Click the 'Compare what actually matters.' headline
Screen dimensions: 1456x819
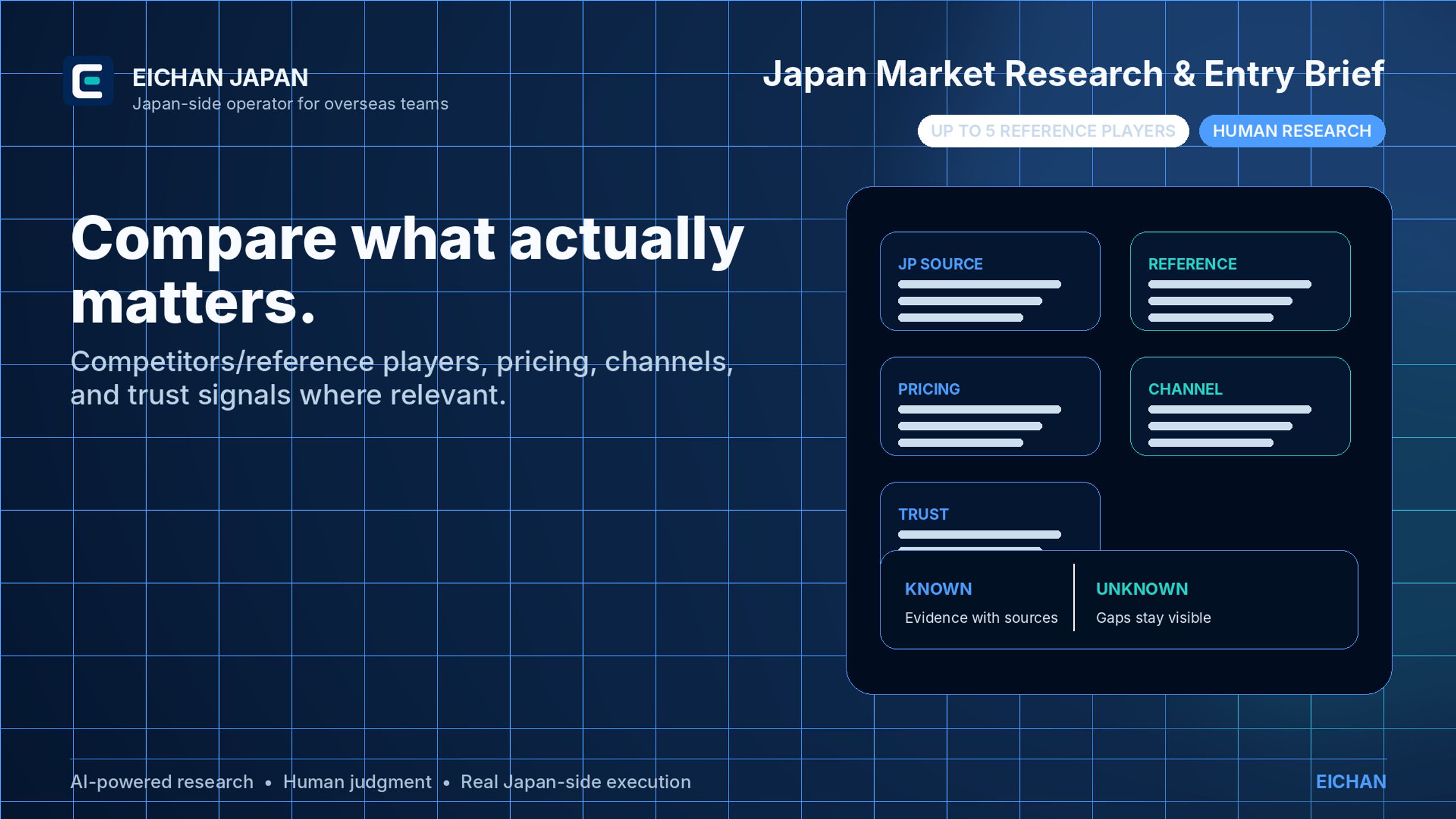(x=407, y=270)
